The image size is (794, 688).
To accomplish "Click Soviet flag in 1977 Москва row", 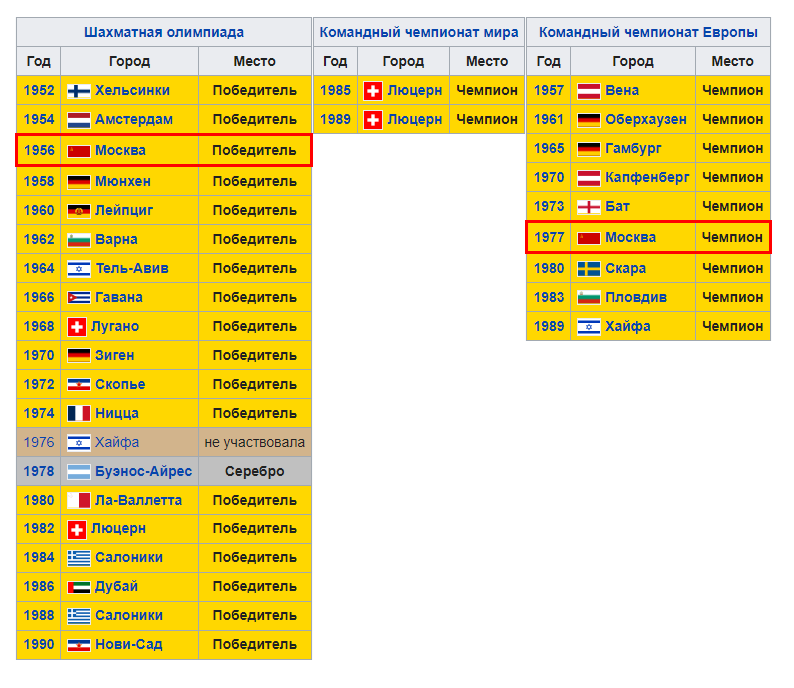I will [589, 238].
